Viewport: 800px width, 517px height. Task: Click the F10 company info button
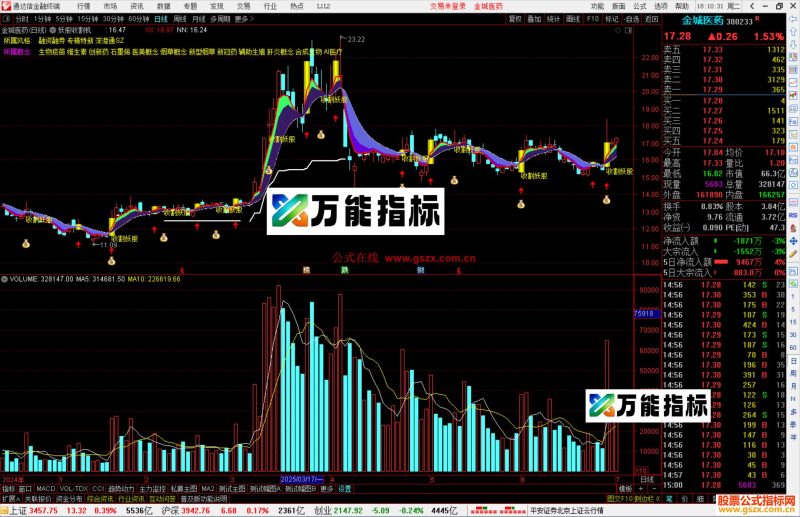coord(593,19)
